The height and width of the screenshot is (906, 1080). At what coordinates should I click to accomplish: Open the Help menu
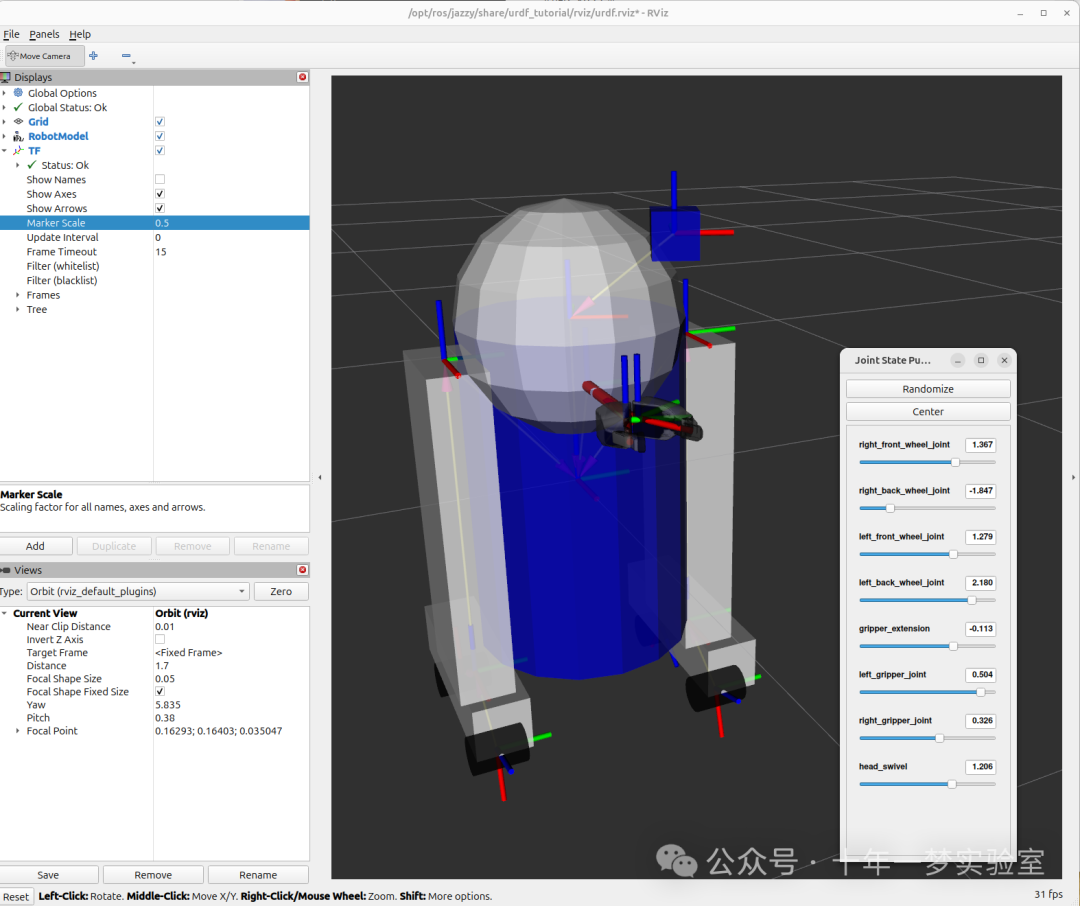[80, 34]
